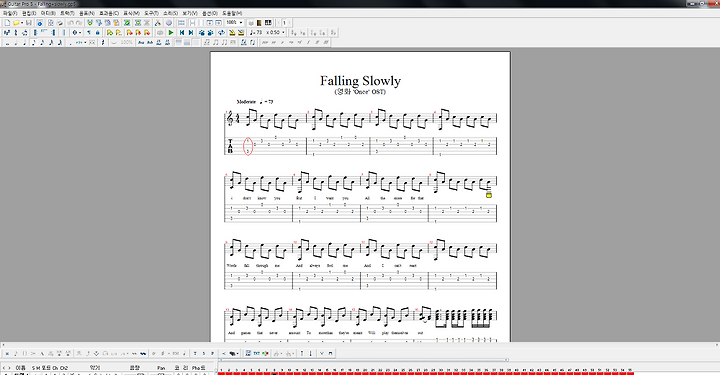
Task: Open the Note menu
Action: point(87,13)
